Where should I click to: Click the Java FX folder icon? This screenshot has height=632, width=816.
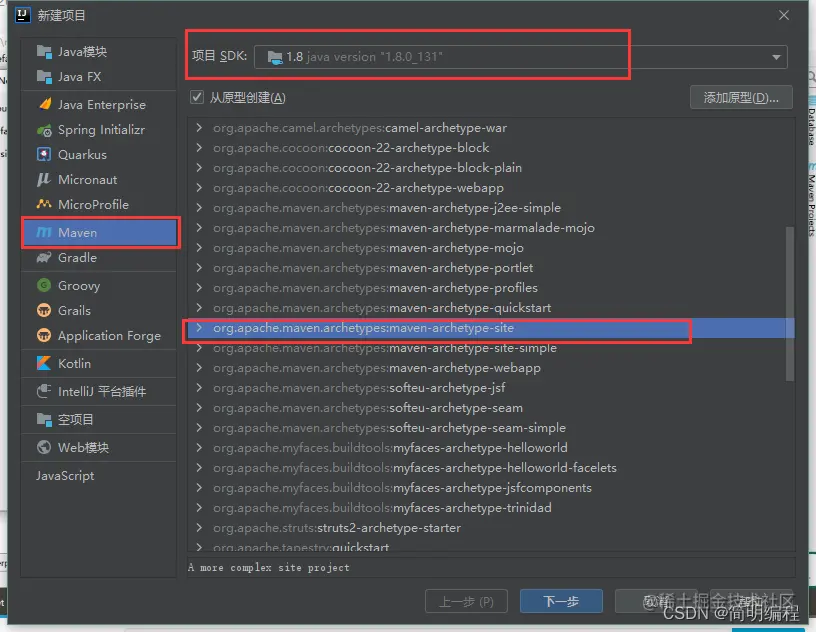coord(44,77)
